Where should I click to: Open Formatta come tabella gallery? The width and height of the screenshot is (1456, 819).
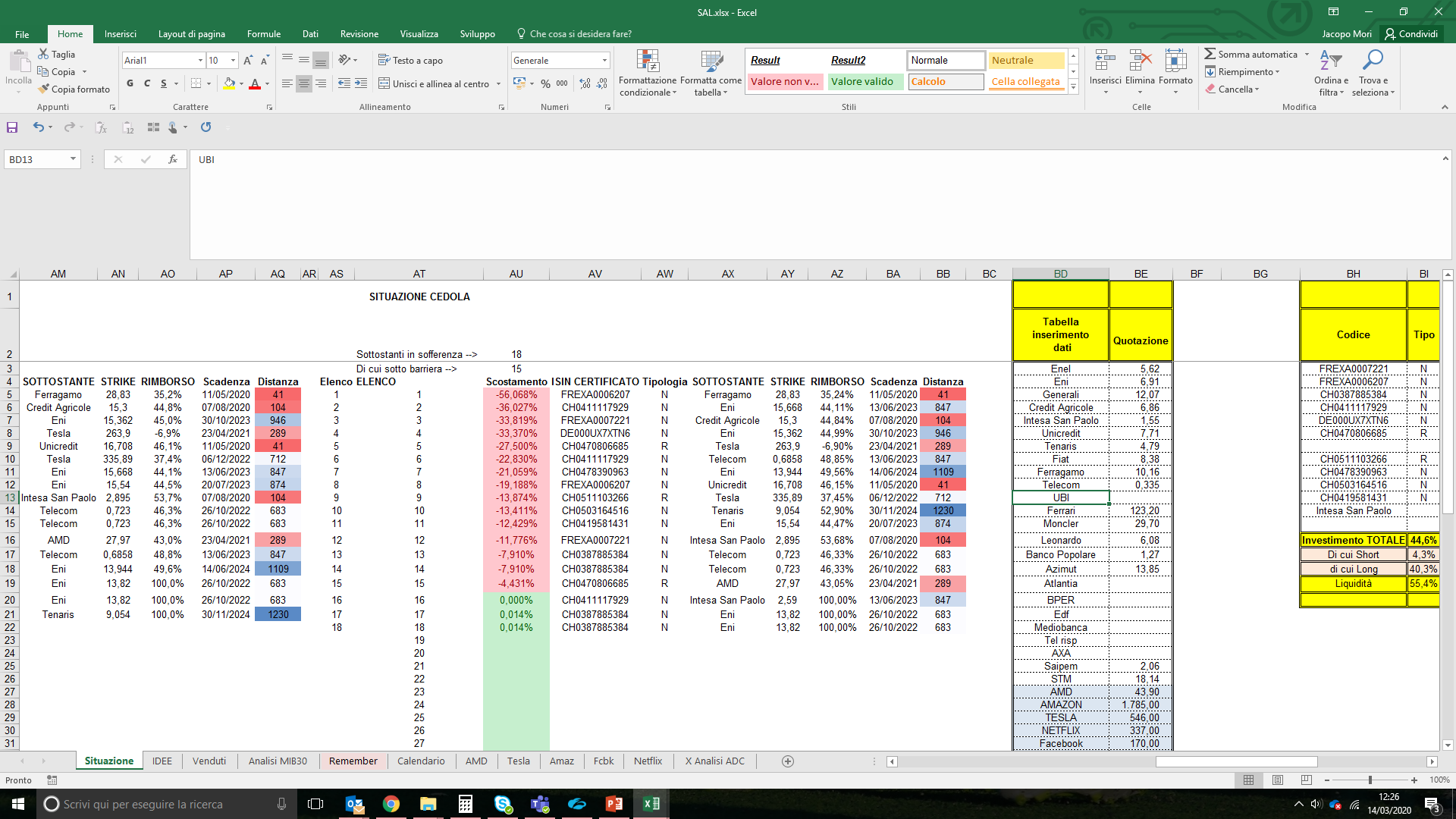(x=711, y=73)
